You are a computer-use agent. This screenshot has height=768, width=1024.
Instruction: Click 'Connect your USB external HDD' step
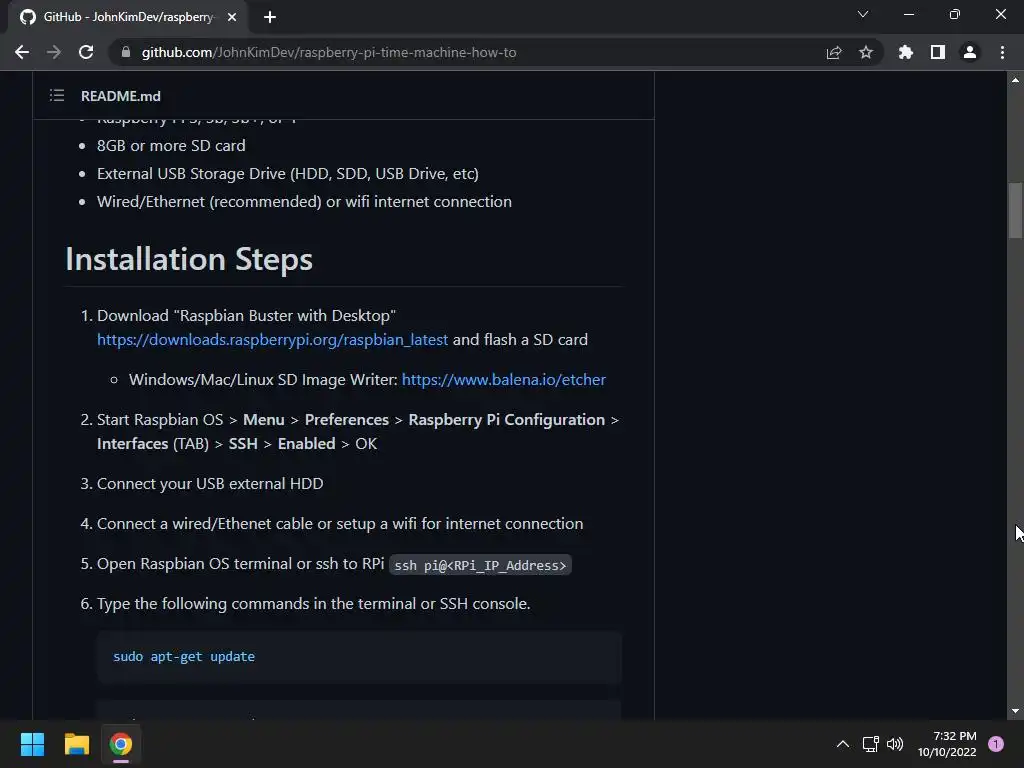[x=210, y=483]
